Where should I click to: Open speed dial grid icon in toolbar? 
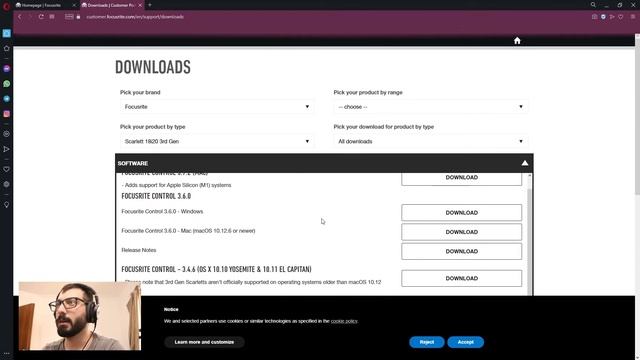52,17
